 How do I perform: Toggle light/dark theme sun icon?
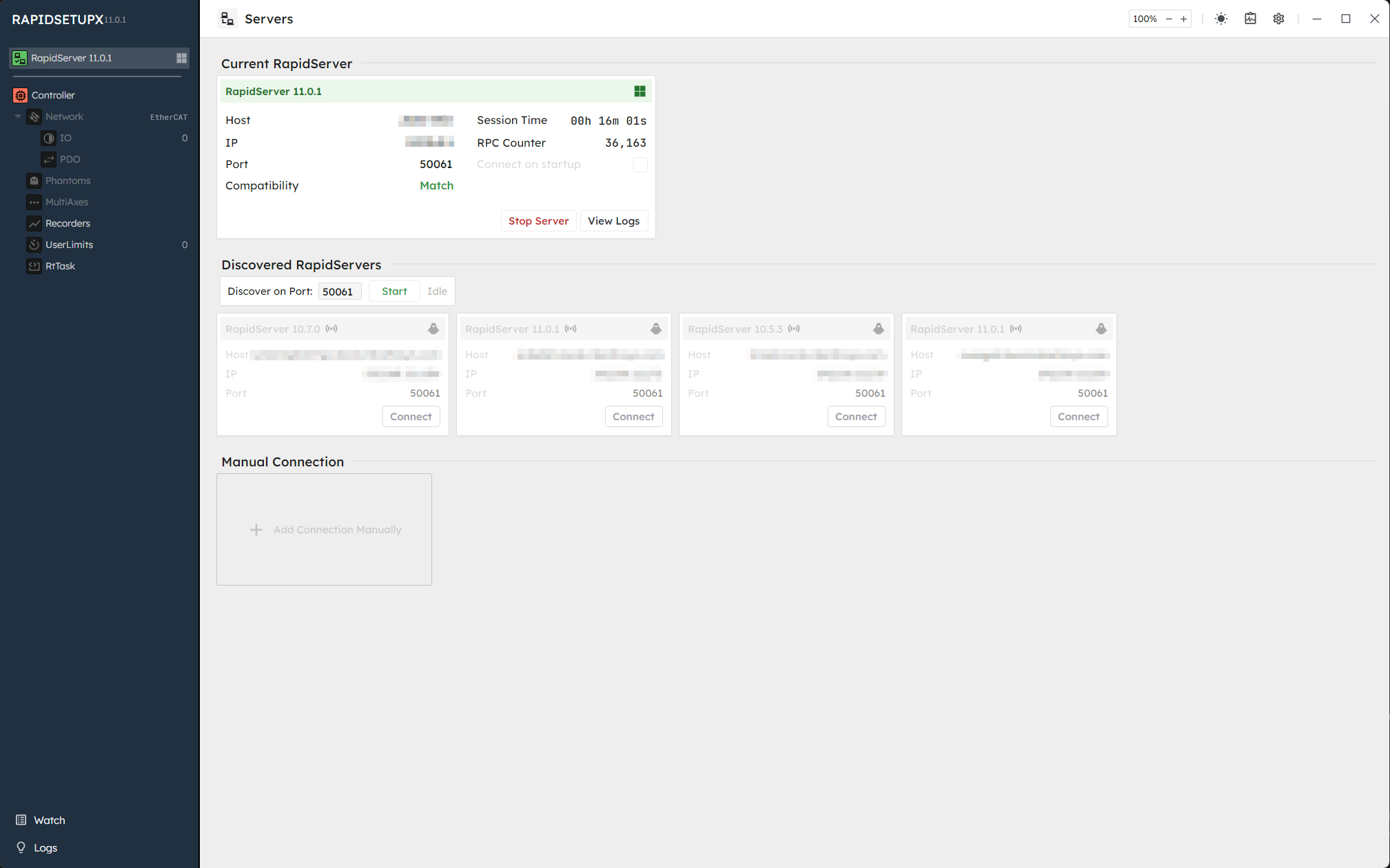(x=1221, y=19)
